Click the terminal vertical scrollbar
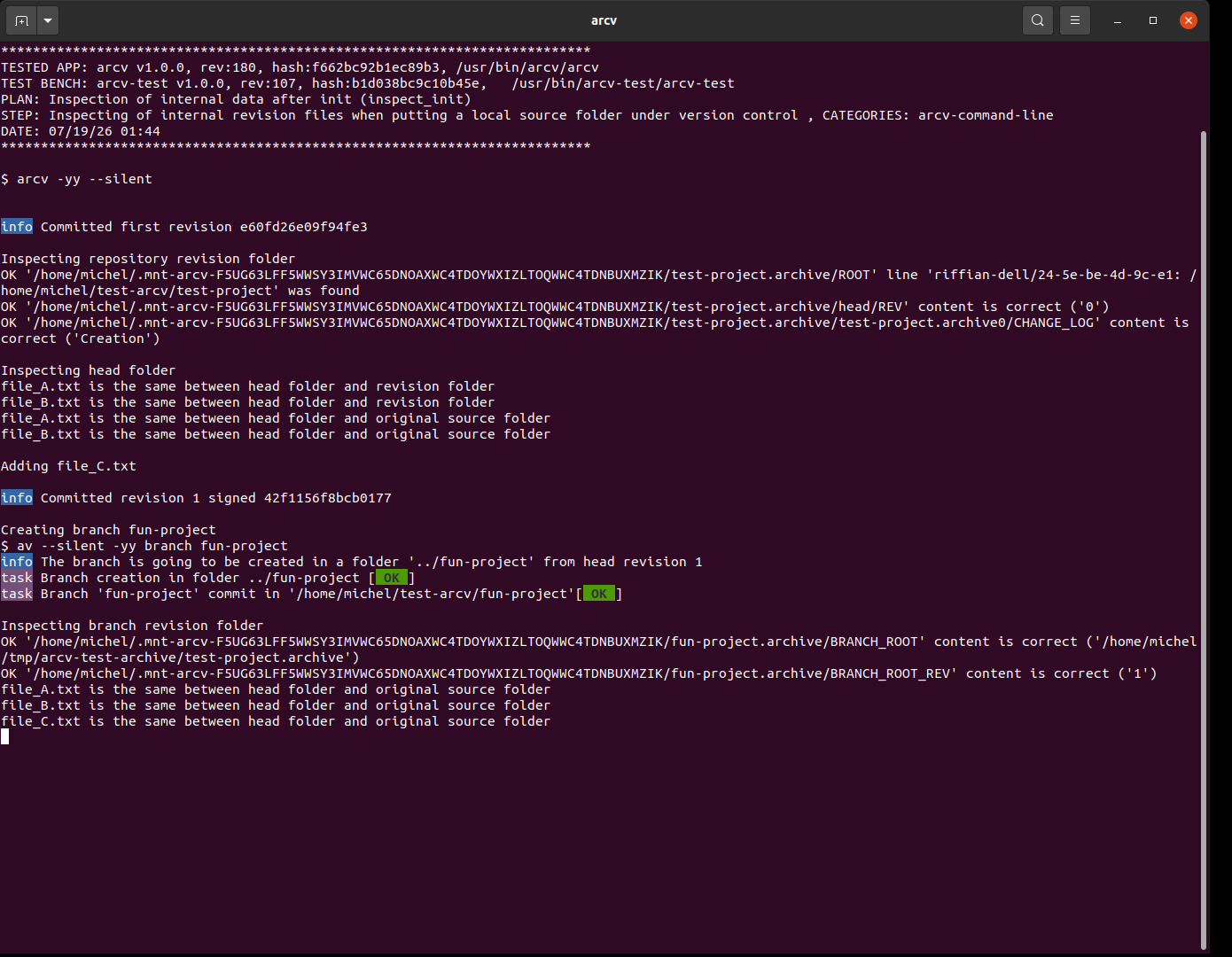Image resolution: width=1232 pixels, height=957 pixels. pyautogui.click(x=1204, y=539)
